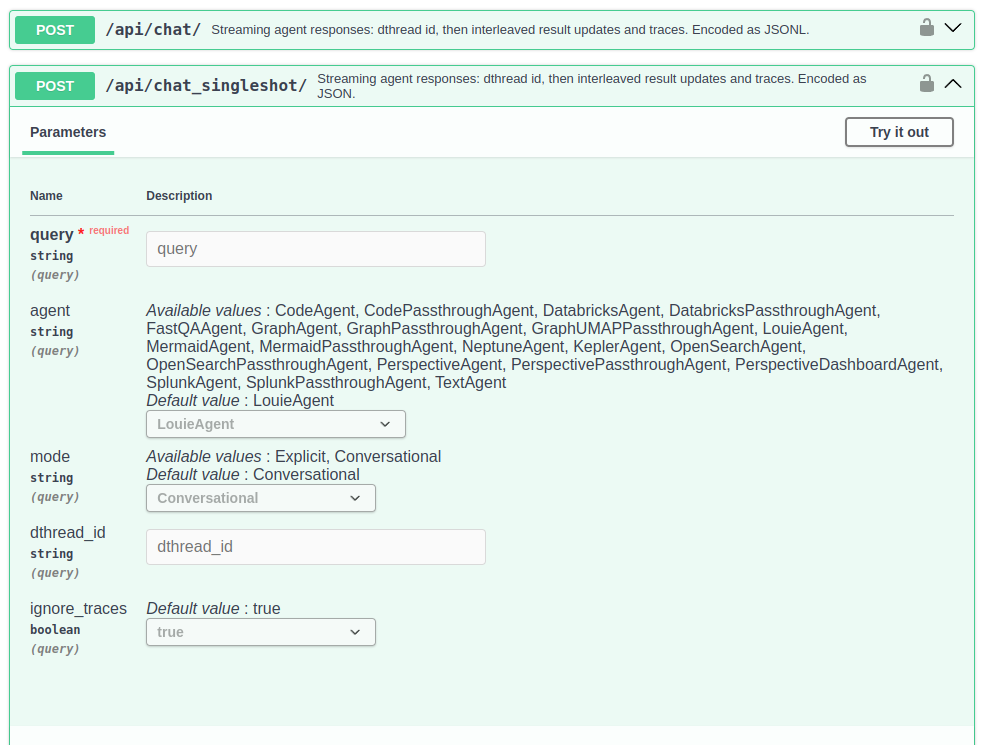The image size is (995, 745).
Task: Click the dthread_id parameter name
Action: [x=68, y=532]
